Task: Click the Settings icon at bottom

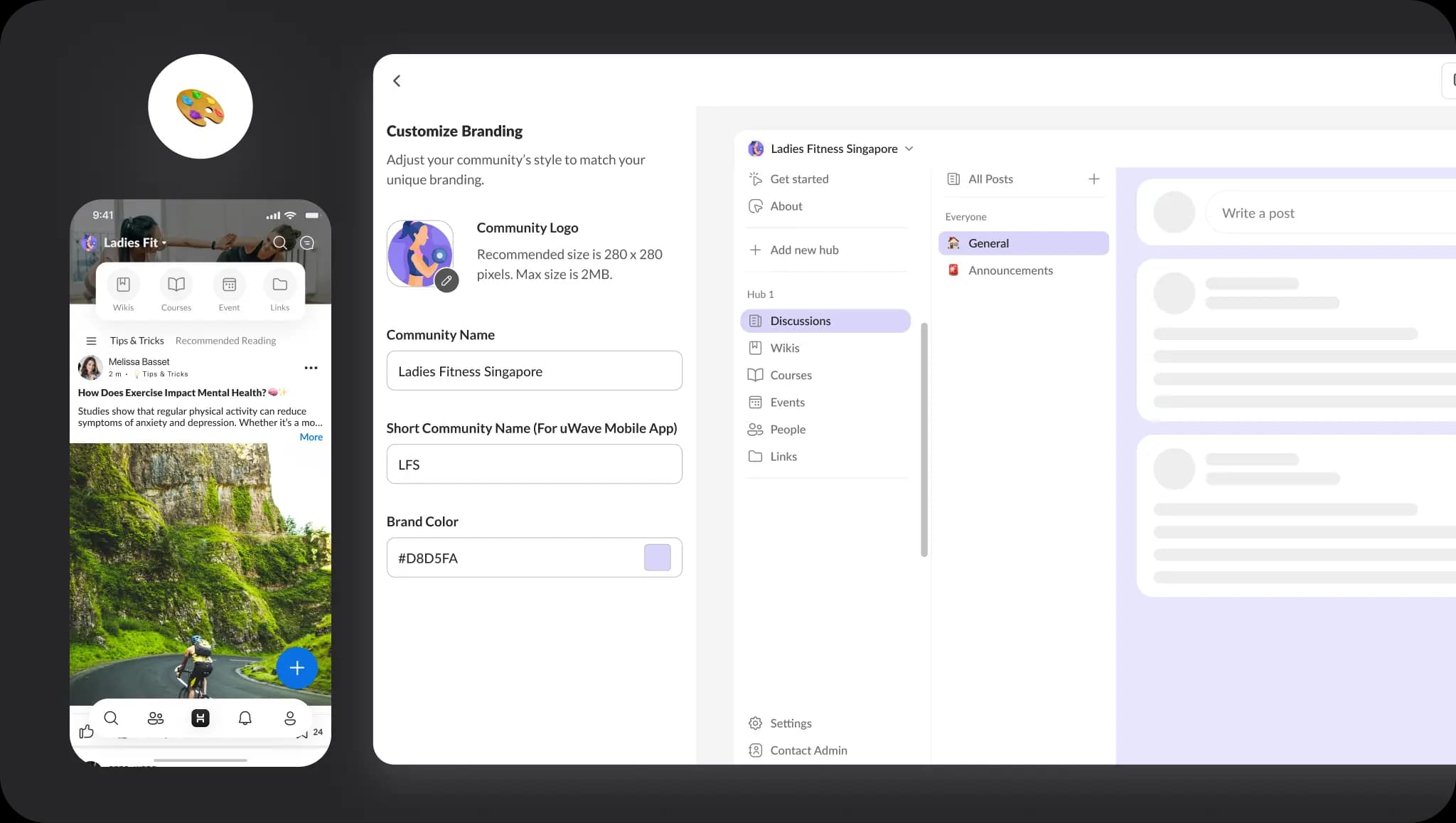Action: click(755, 723)
